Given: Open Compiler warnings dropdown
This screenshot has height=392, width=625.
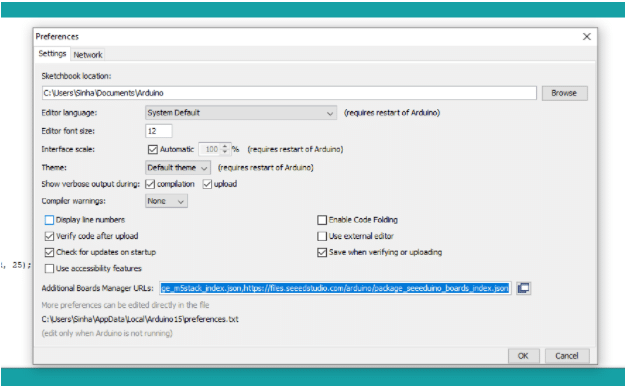Looking at the screenshot, I should [166, 201].
